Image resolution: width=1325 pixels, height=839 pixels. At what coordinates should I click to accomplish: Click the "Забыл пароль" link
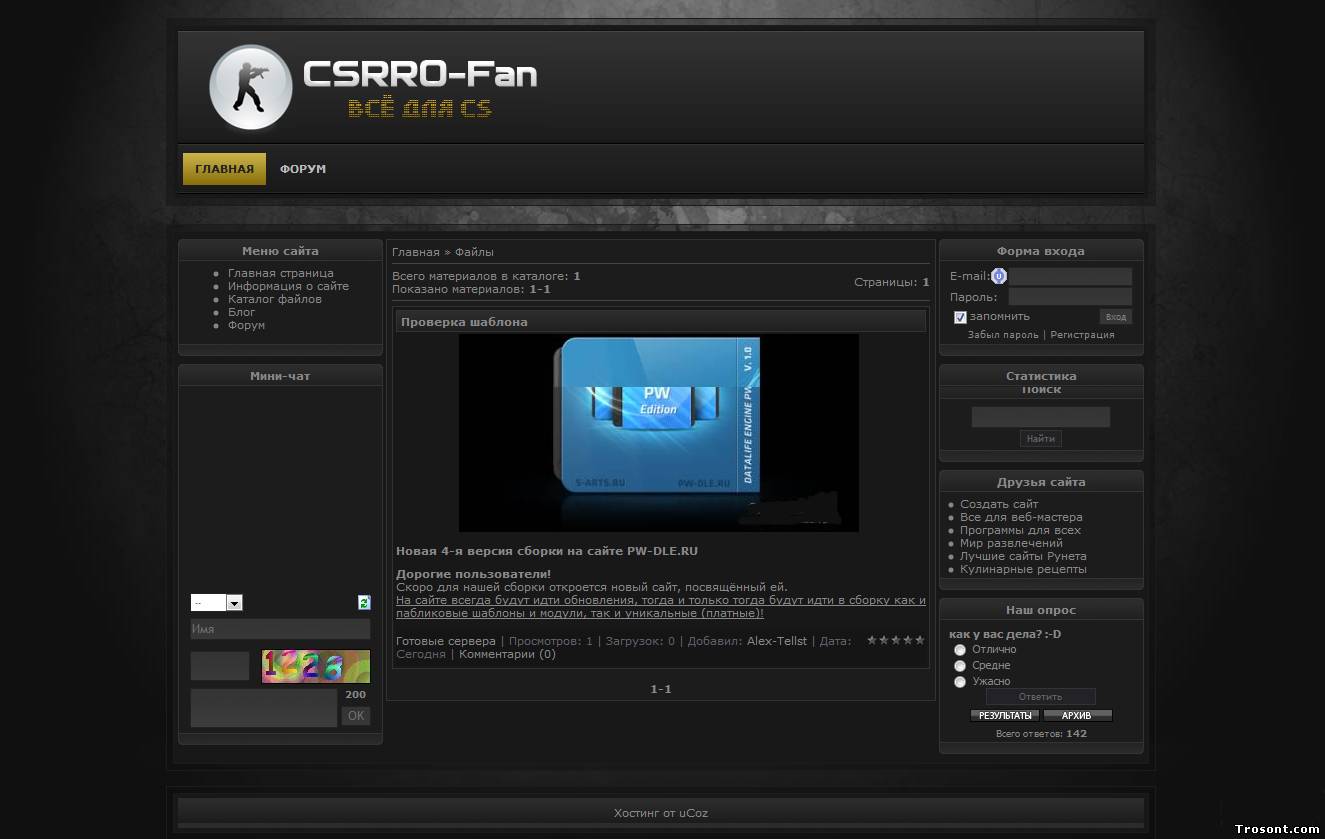(x=1003, y=335)
